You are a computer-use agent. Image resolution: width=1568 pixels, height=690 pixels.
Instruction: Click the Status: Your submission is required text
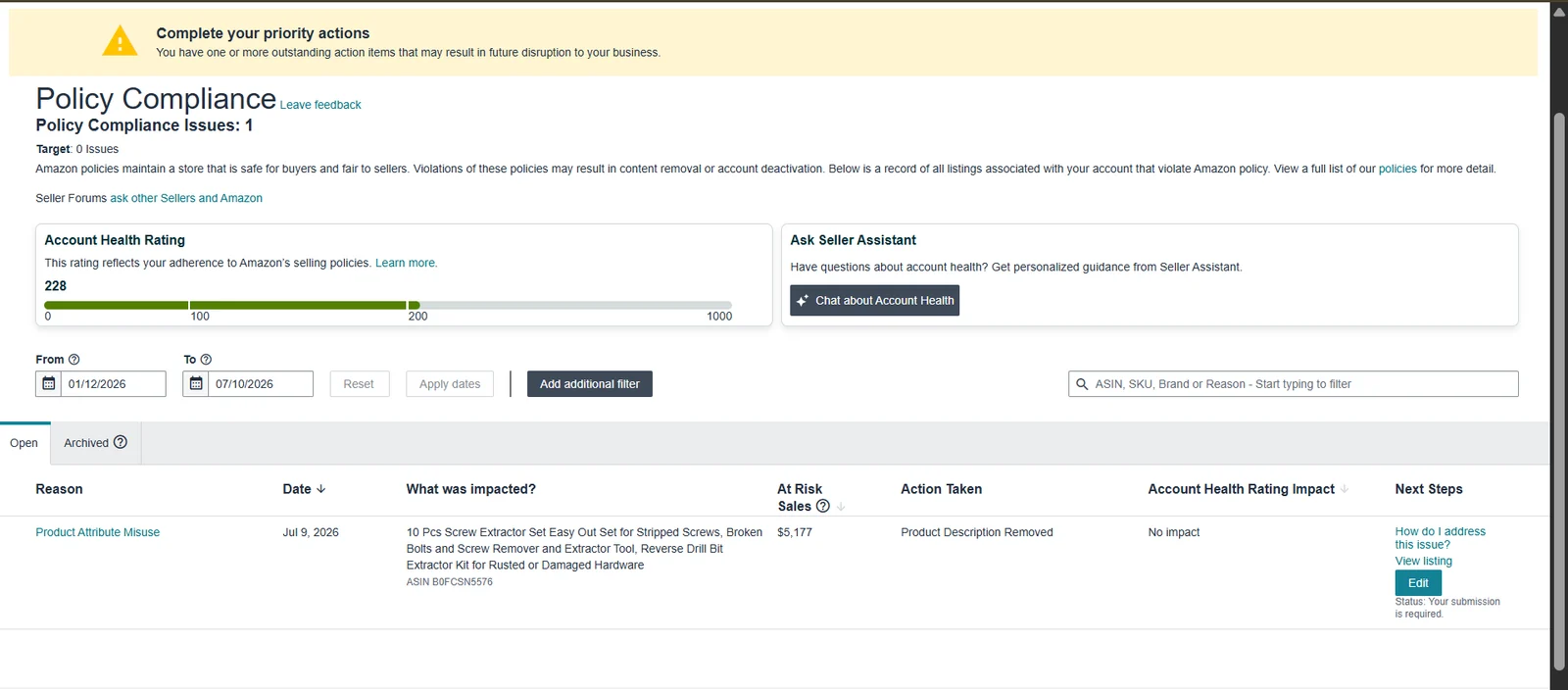coord(1447,608)
